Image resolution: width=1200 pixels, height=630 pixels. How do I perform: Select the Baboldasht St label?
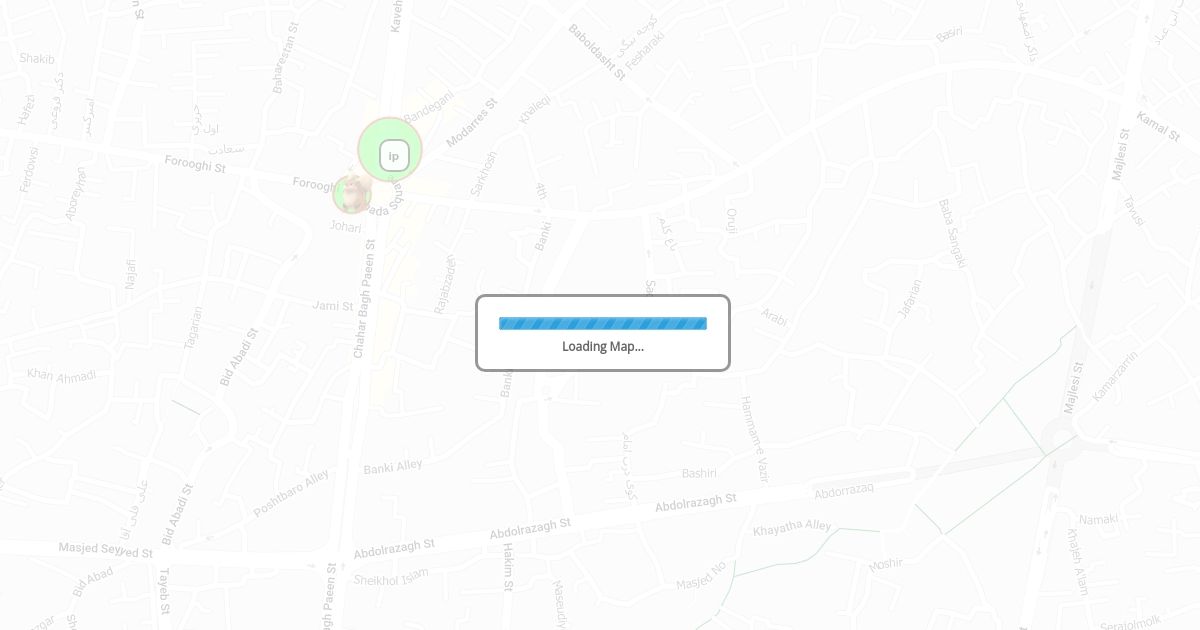point(597,52)
